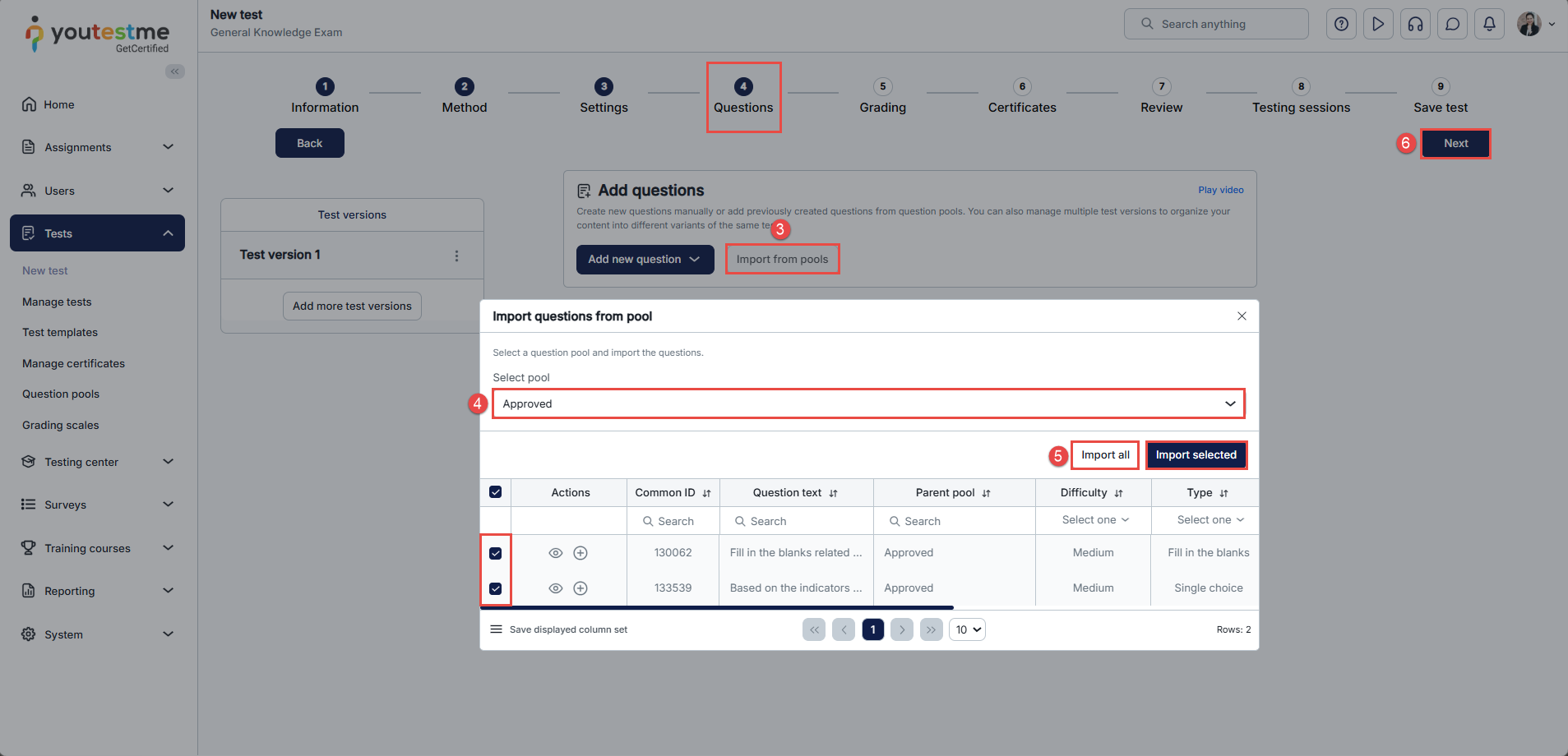This screenshot has height=756, width=1568.
Task: Open Question pools in sidebar
Action: point(61,394)
